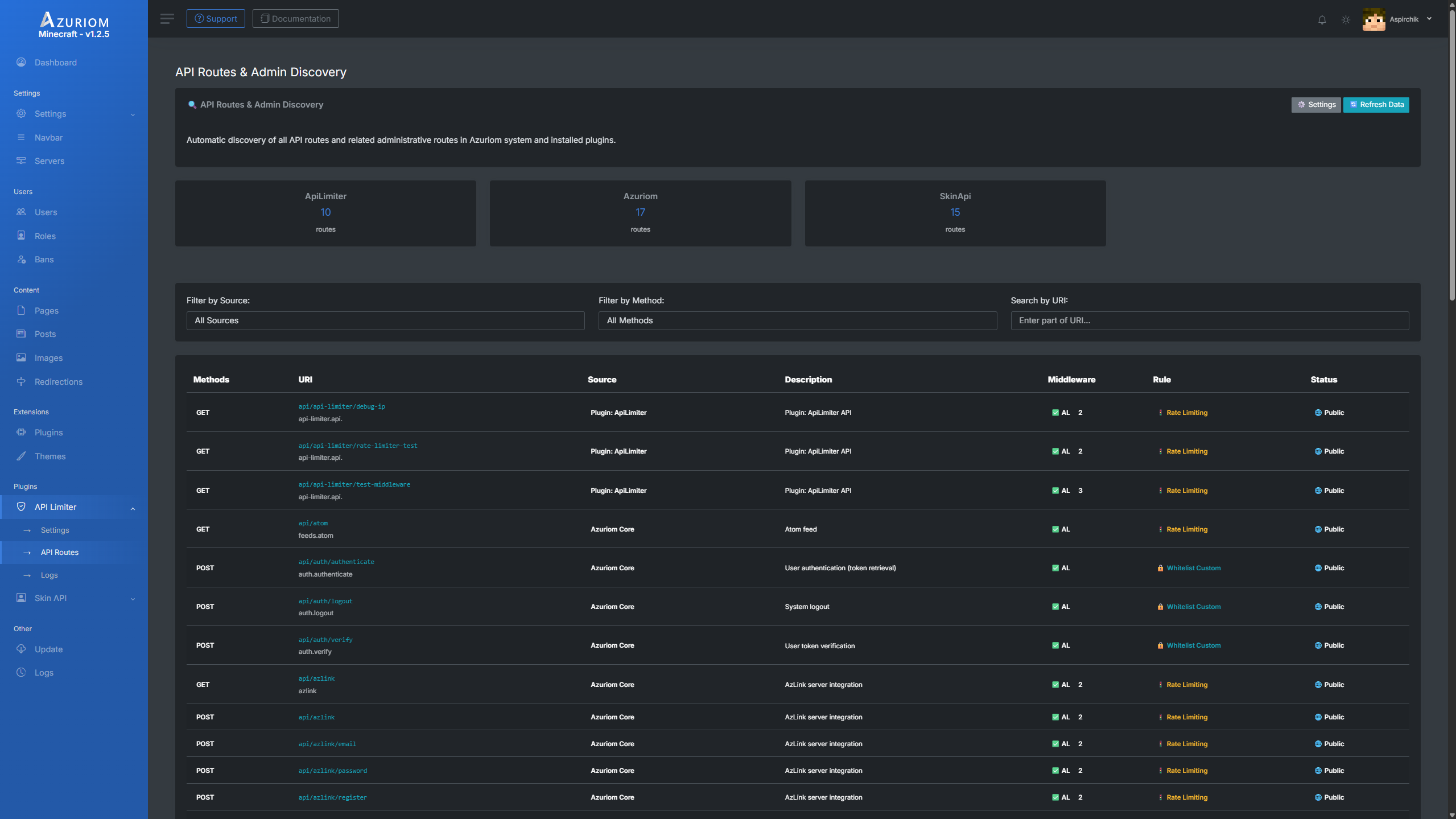Select API Routes submenu item
Viewport: 1456px width, 819px height.
click(60, 552)
